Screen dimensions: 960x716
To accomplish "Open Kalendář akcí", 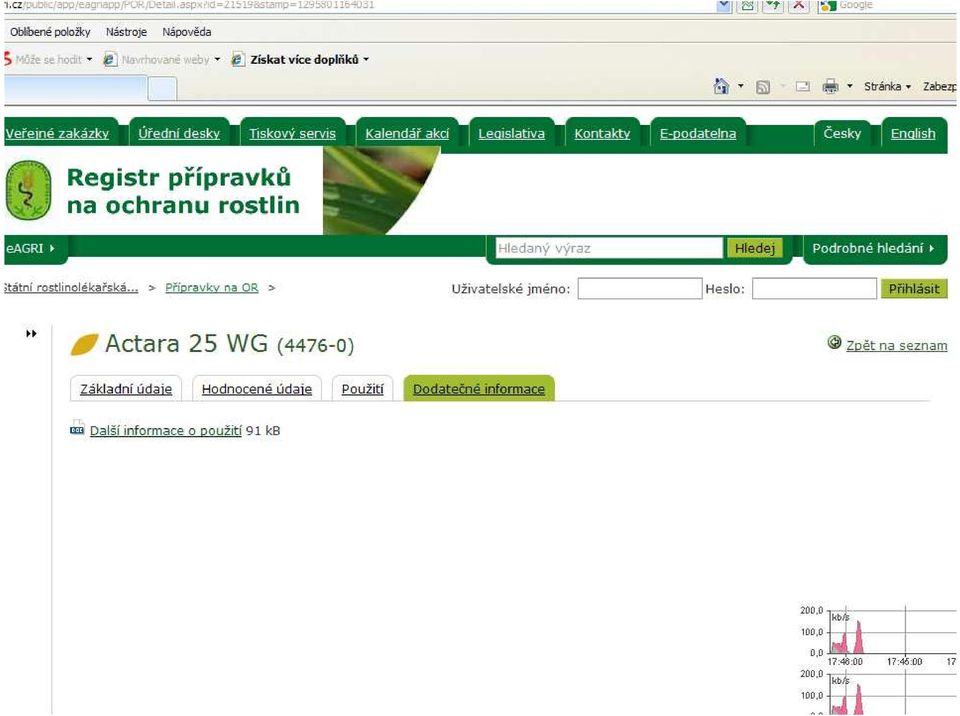I will 407,134.
